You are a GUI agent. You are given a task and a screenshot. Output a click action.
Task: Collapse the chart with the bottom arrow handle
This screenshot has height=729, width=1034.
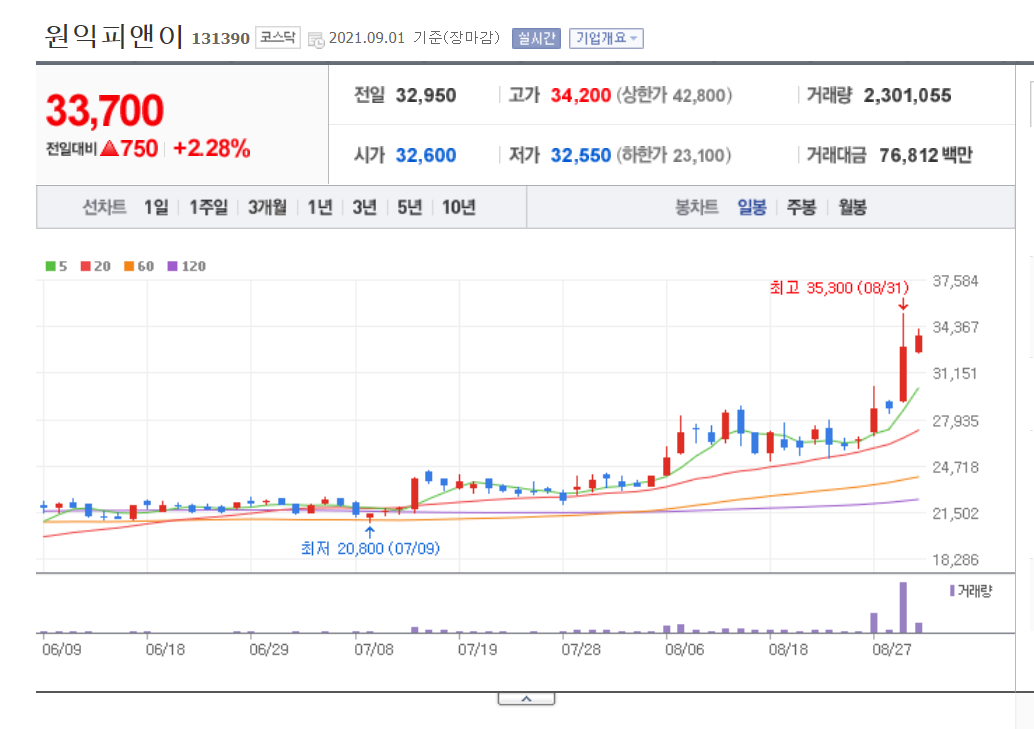(526, 699)
